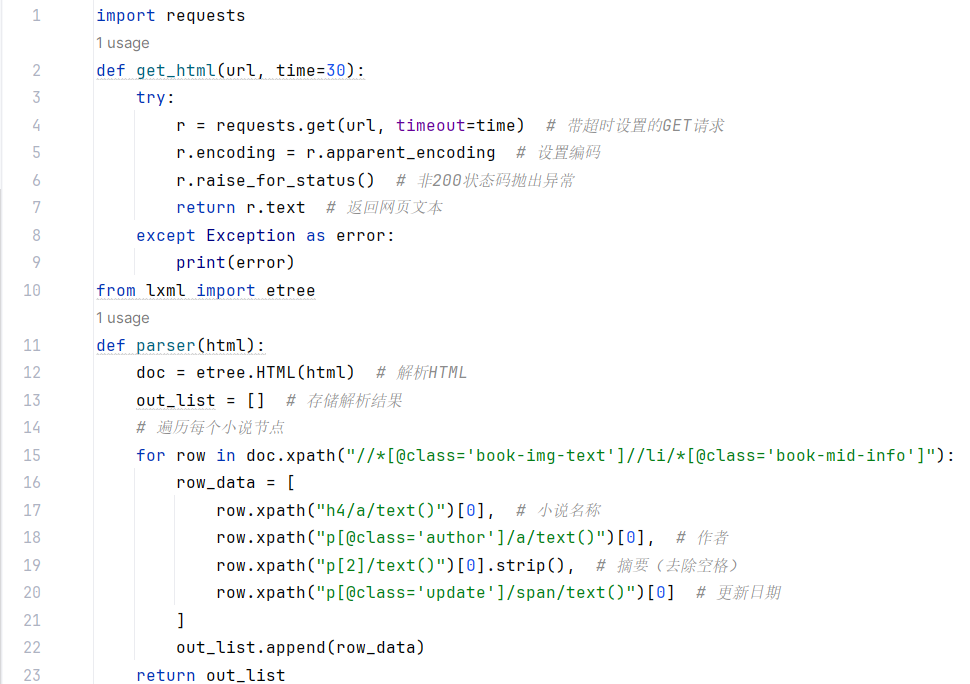The height and width of the screenshot is (684, 970).
Task: Click line number 15 in the gutter
Action: (32, 455)
